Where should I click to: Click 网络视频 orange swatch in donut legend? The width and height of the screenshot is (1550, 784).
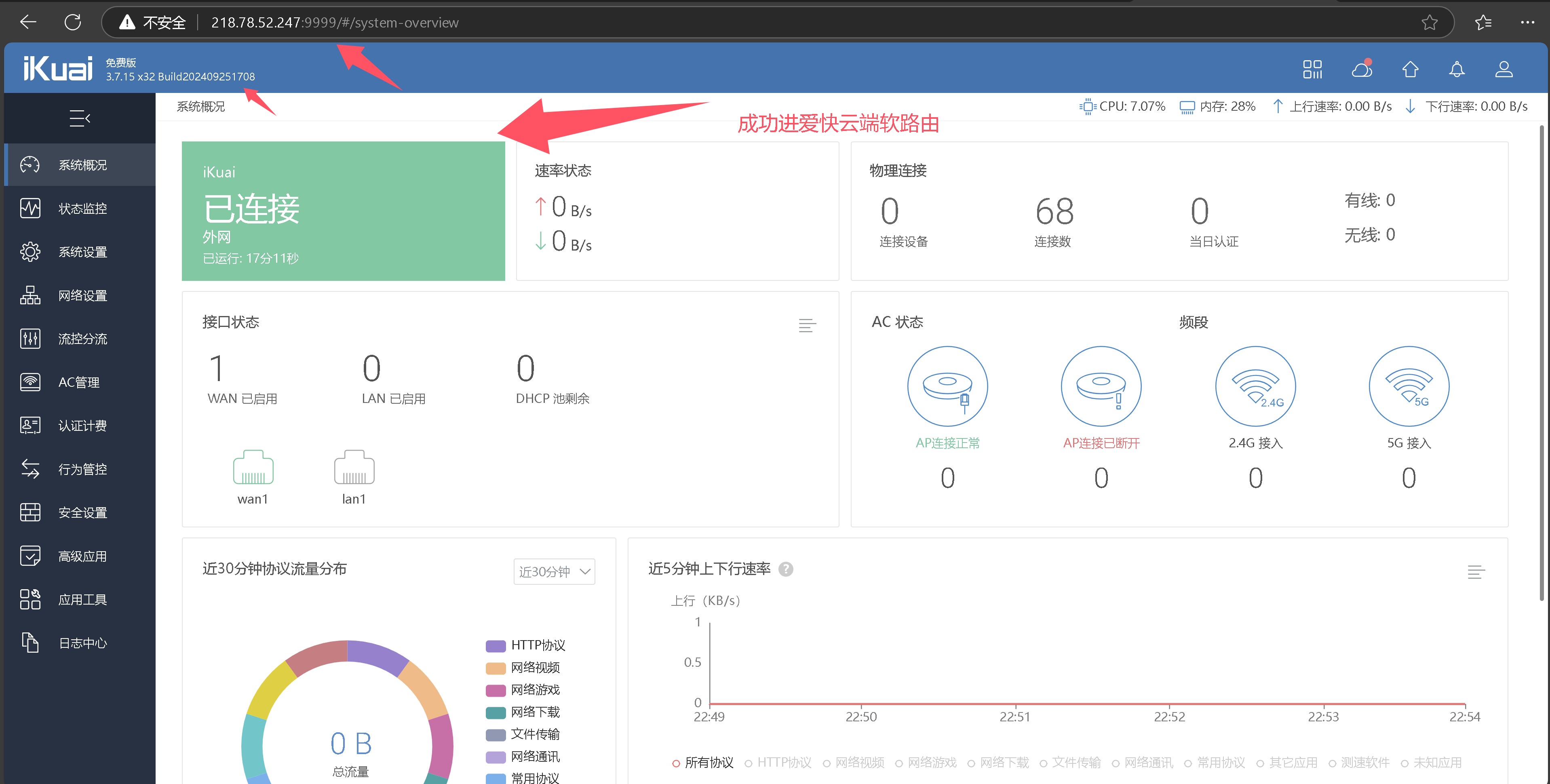coord(495,668)
